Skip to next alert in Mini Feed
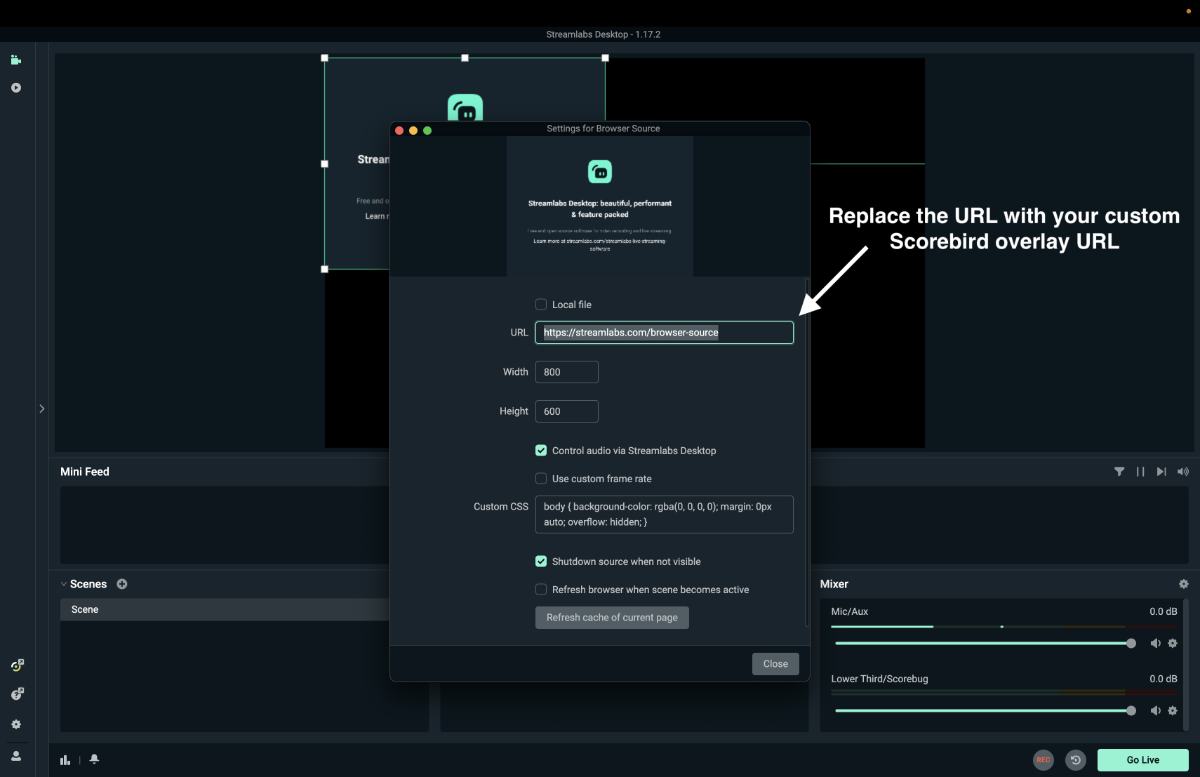This screenshot has width=1200, height=777. (1161, 472)
